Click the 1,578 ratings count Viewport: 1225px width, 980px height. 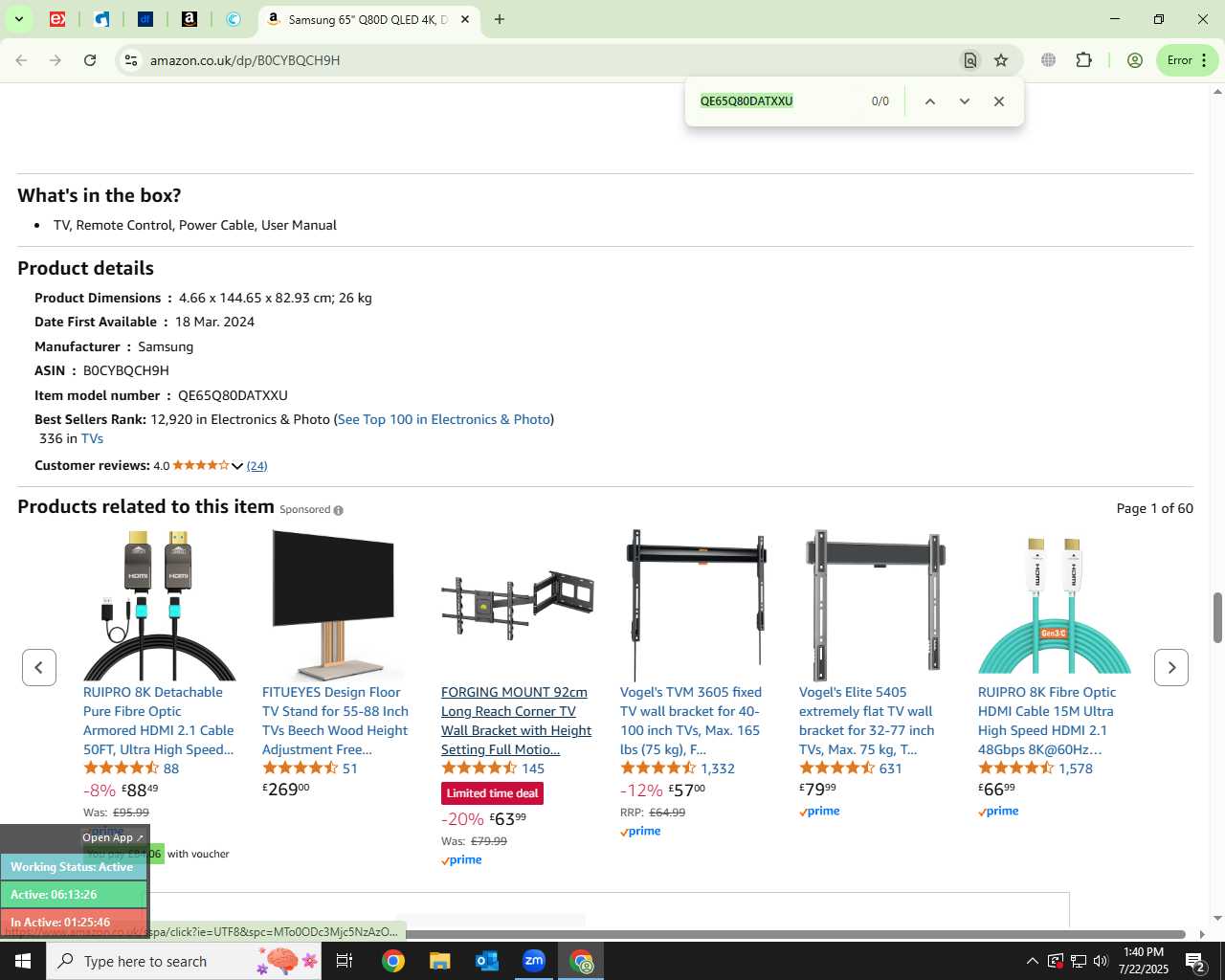1076,768
